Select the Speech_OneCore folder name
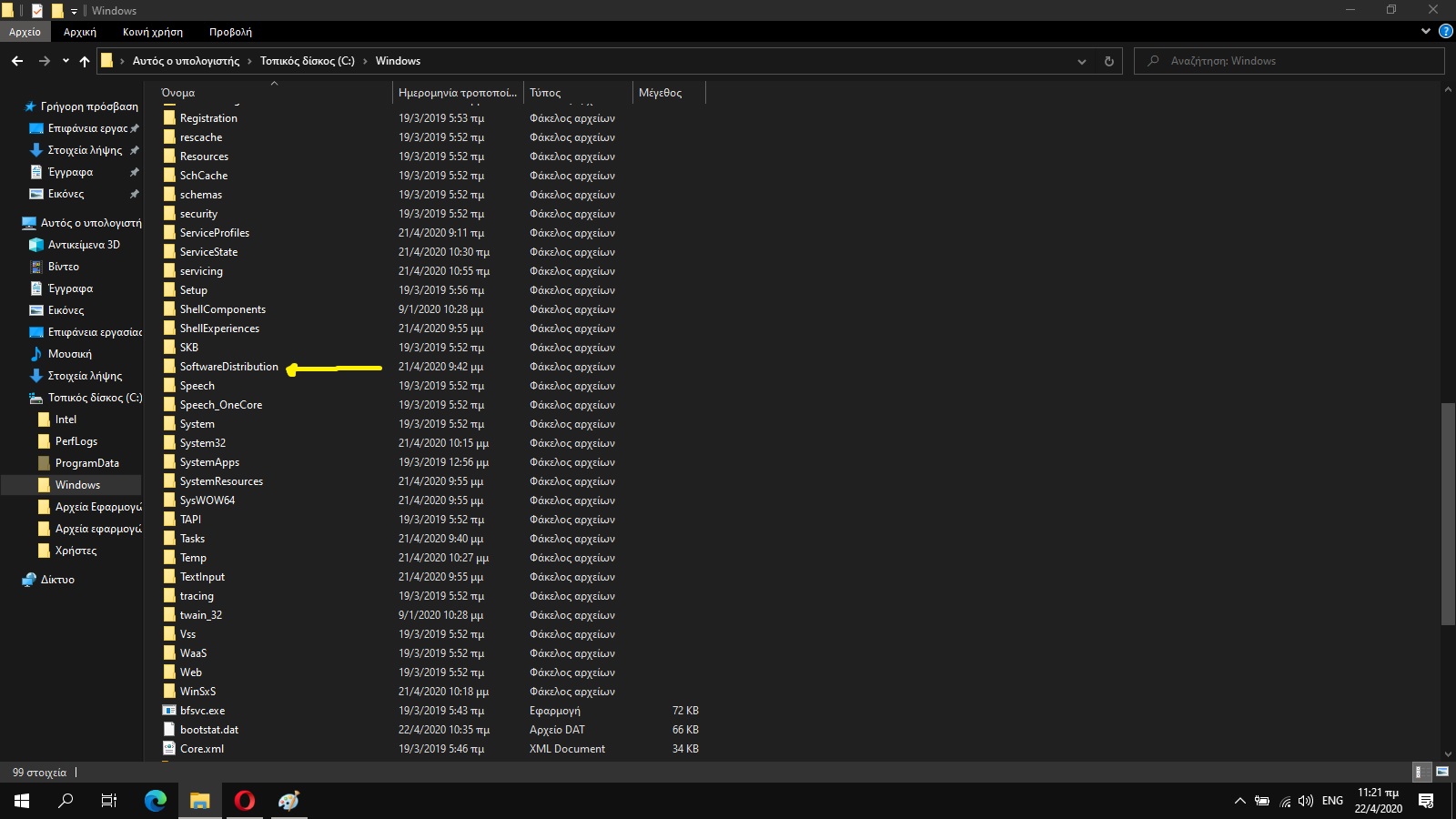 click(x=221, y=405)
